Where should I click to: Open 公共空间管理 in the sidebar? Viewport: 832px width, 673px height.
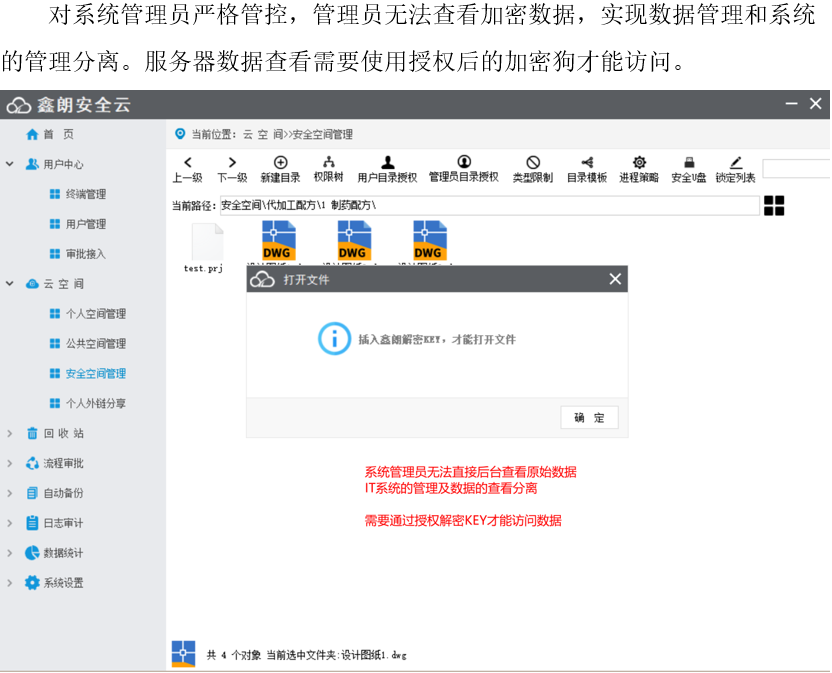[95, 344]
